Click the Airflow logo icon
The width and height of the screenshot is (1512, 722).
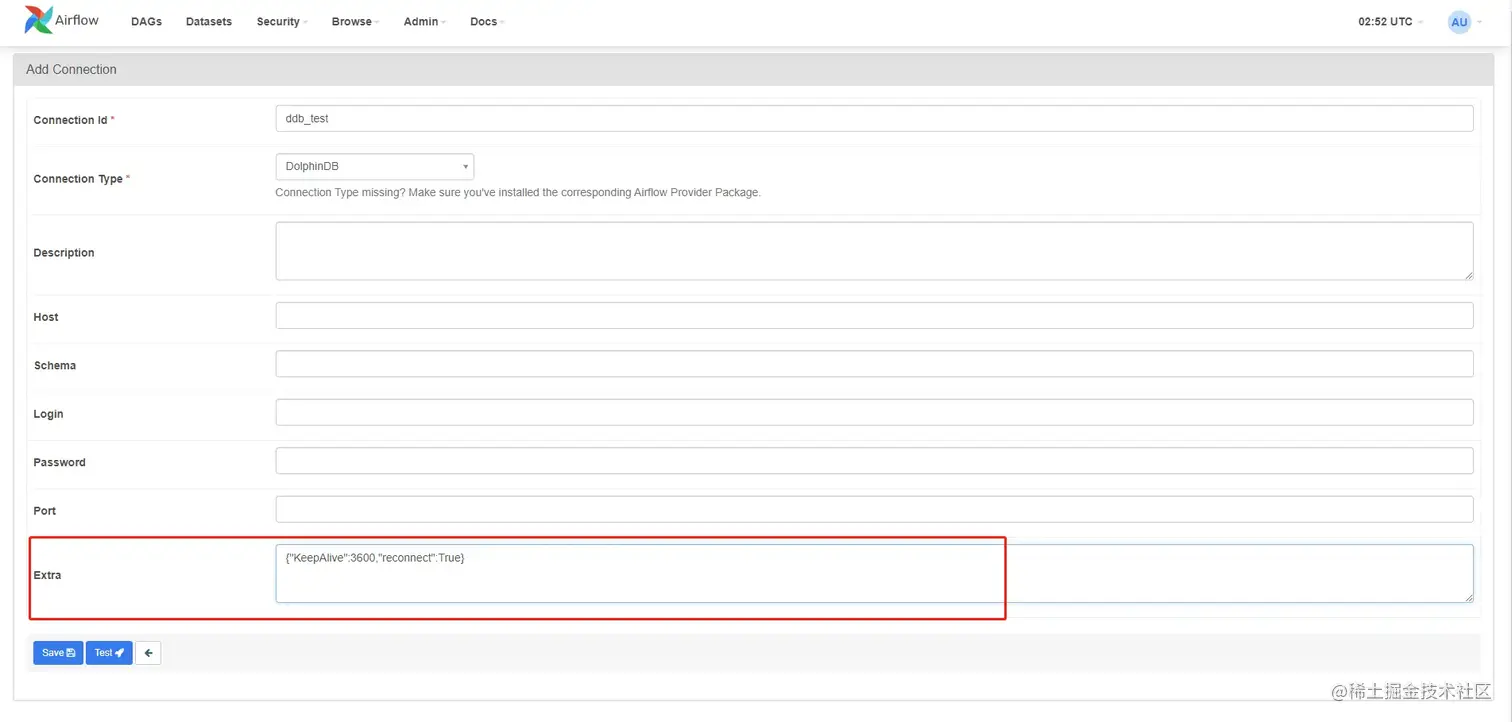[x=39, y=20]
